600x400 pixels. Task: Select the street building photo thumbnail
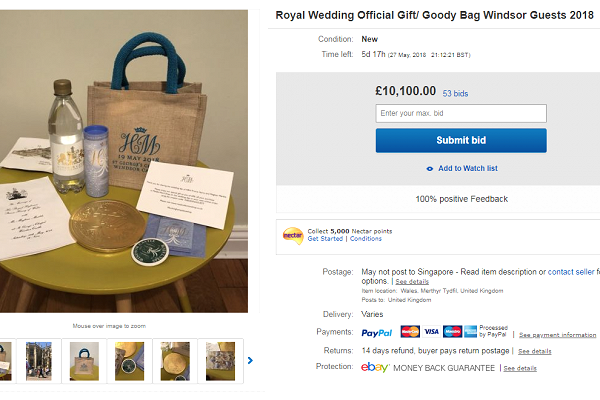38,361
